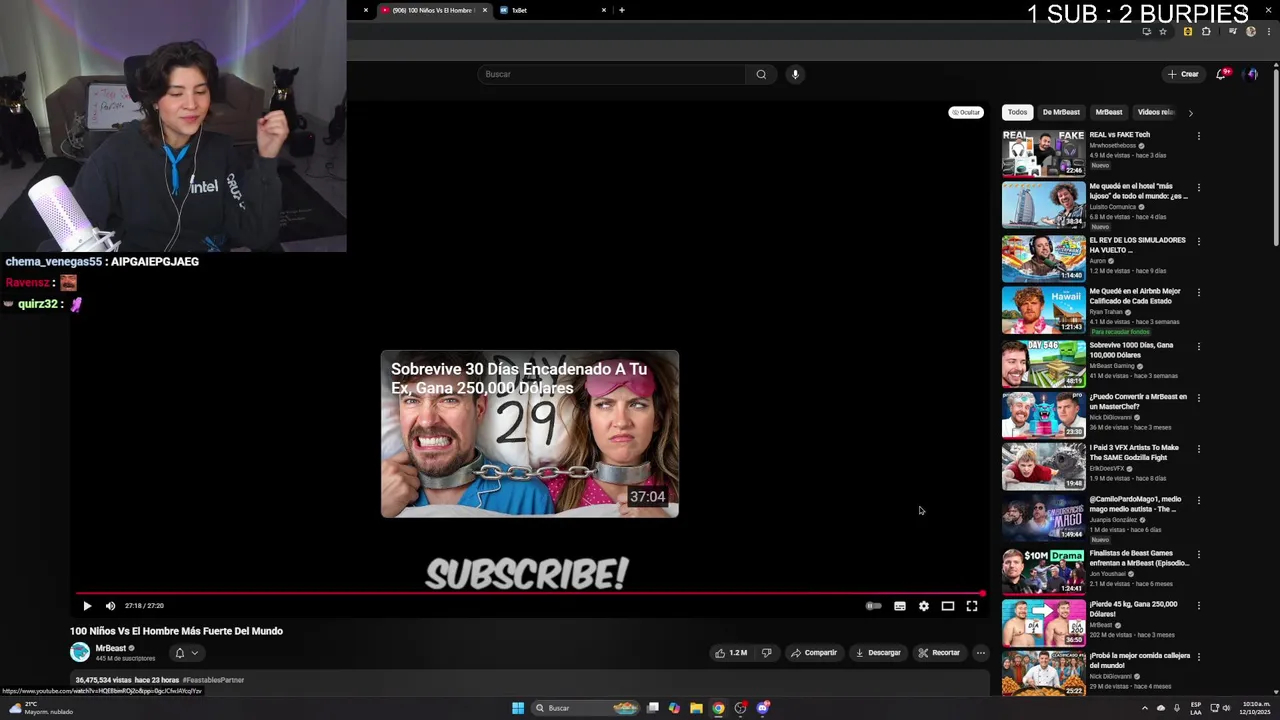Open Chrome media control icon
Screen dimensions: 1280x720
1233,32
